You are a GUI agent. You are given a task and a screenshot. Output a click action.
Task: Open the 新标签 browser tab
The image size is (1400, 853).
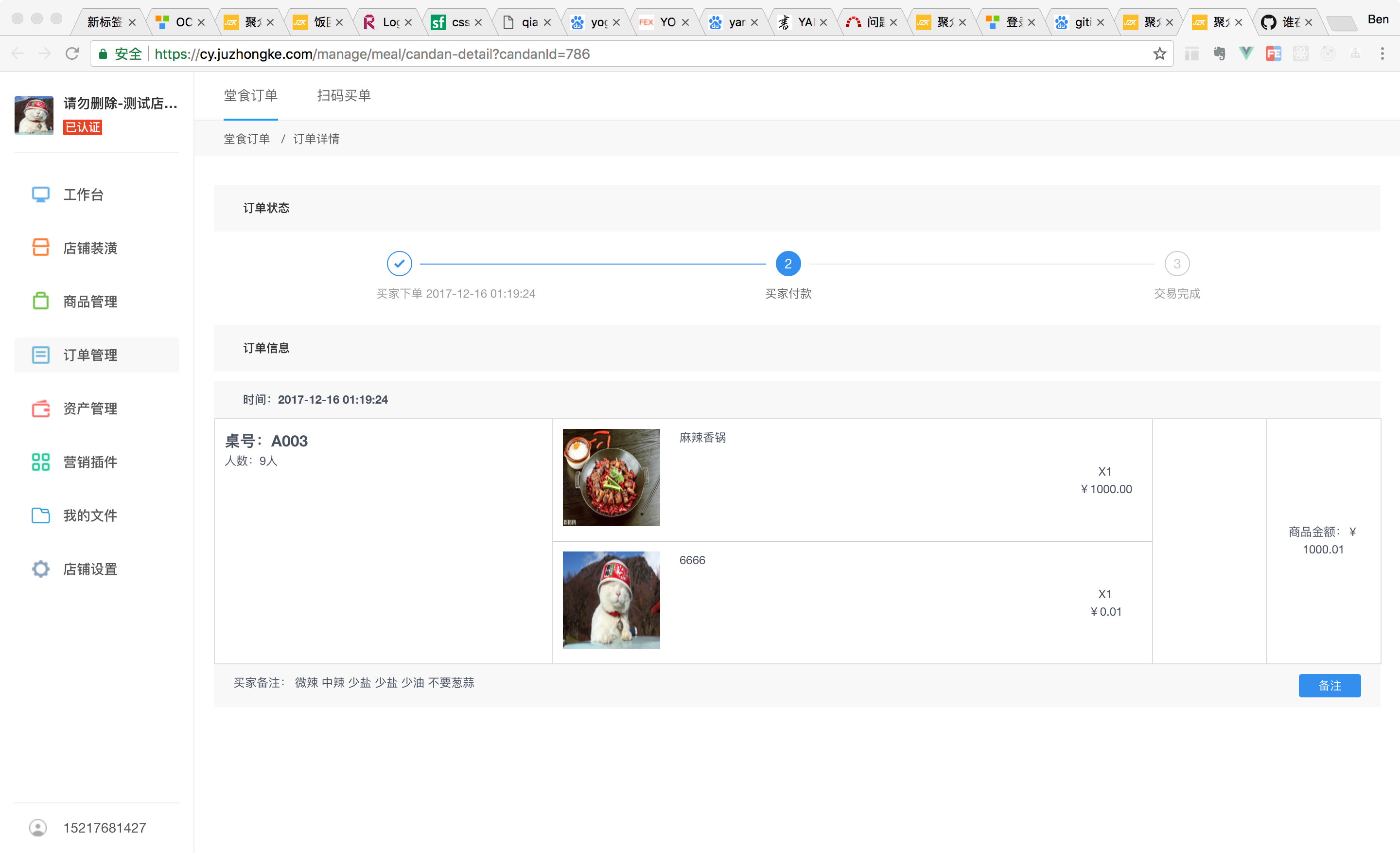pos(105,22)
